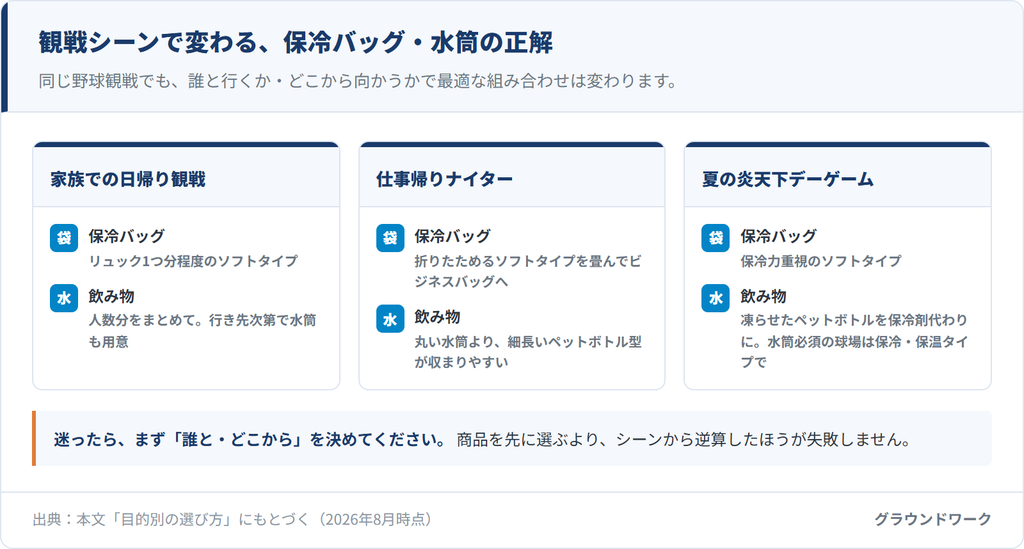Click text リュック1つ分程度のソフトタイプ

coord(193,260)
